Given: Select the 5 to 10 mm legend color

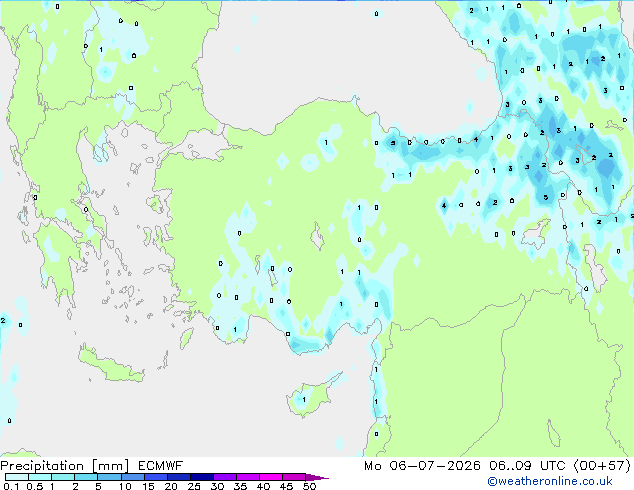Looking at the screenshot, I should pos(109,477).
